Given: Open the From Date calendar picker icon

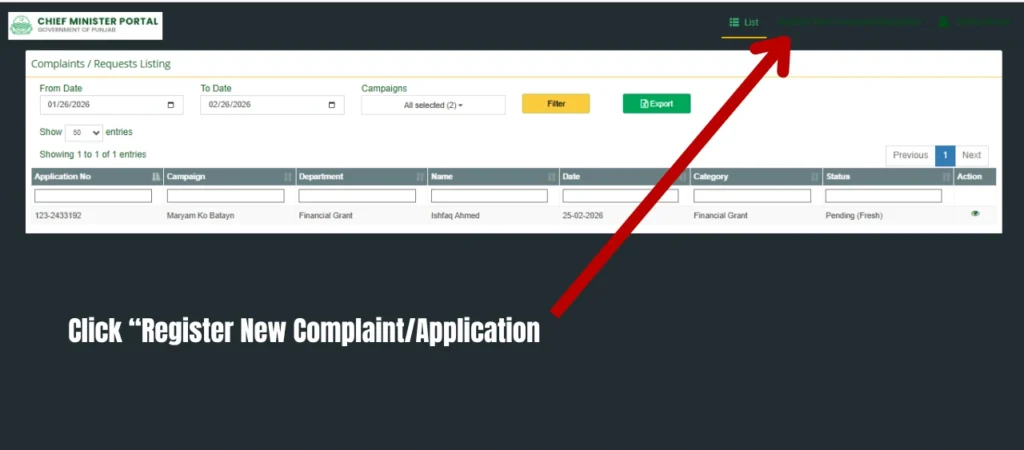Looking at the screenshot, I should (x=171, y=105).
